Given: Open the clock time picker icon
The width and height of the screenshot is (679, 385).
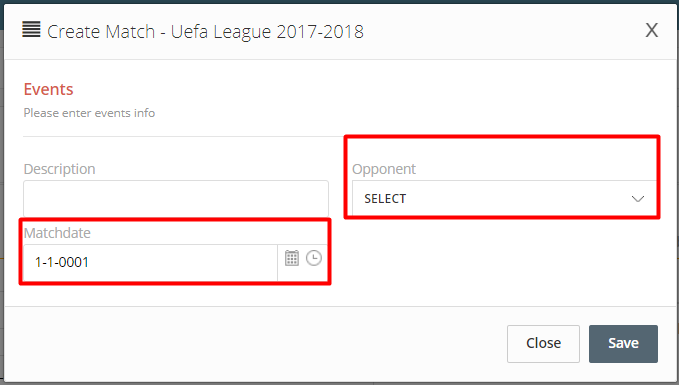Looking at the screenshot, I should pos(314,258).
